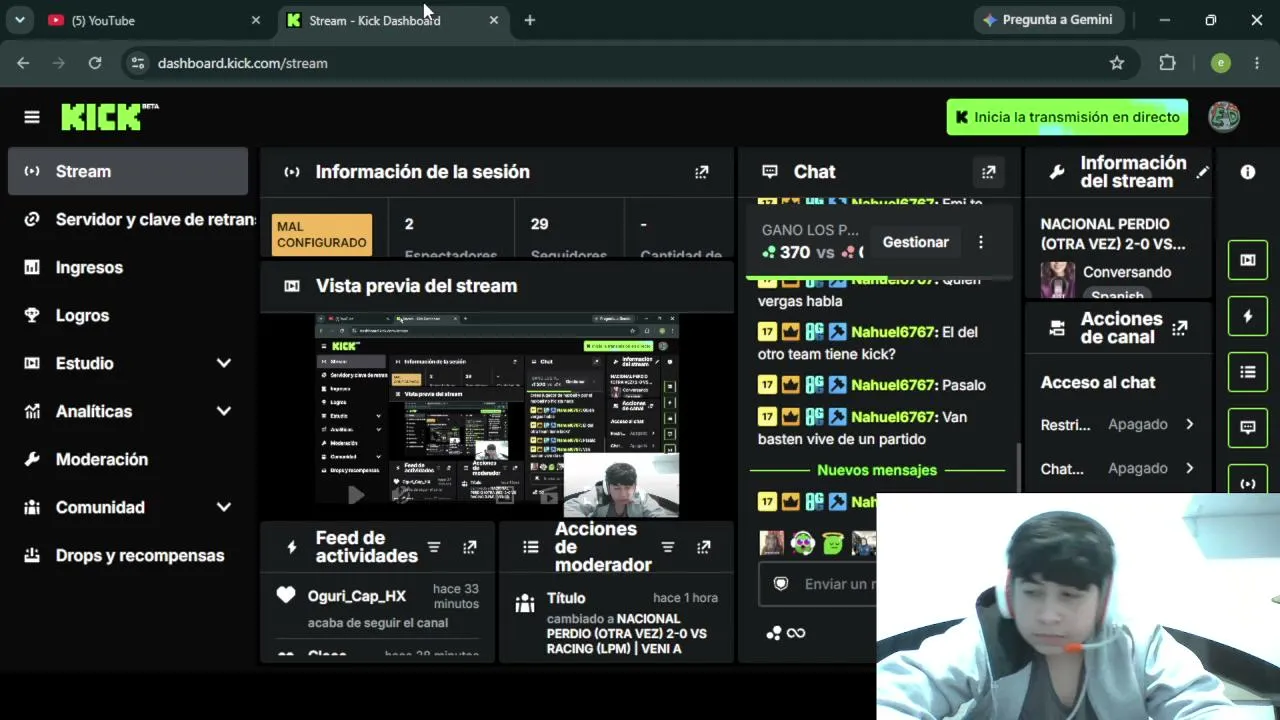Close the Kick Dashboard browser tab
This screenshot has height=720, width=1280.
click(x=494, y=20)
